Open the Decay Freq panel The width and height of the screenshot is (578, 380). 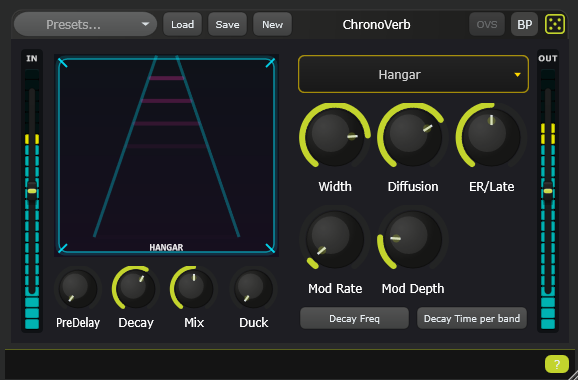[x=354, y=318]
